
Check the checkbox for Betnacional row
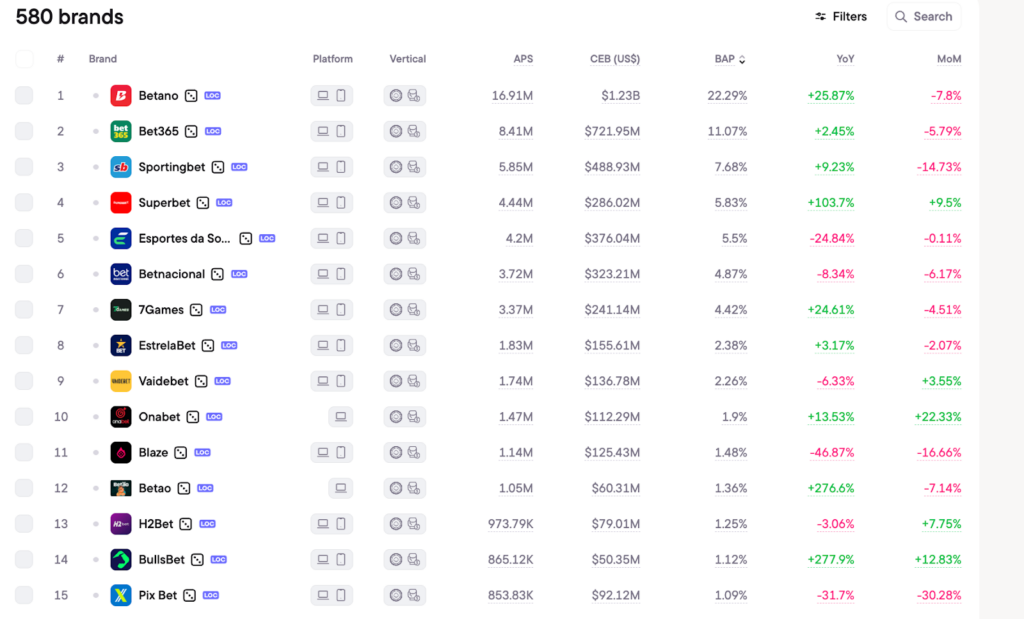[24, 274]
